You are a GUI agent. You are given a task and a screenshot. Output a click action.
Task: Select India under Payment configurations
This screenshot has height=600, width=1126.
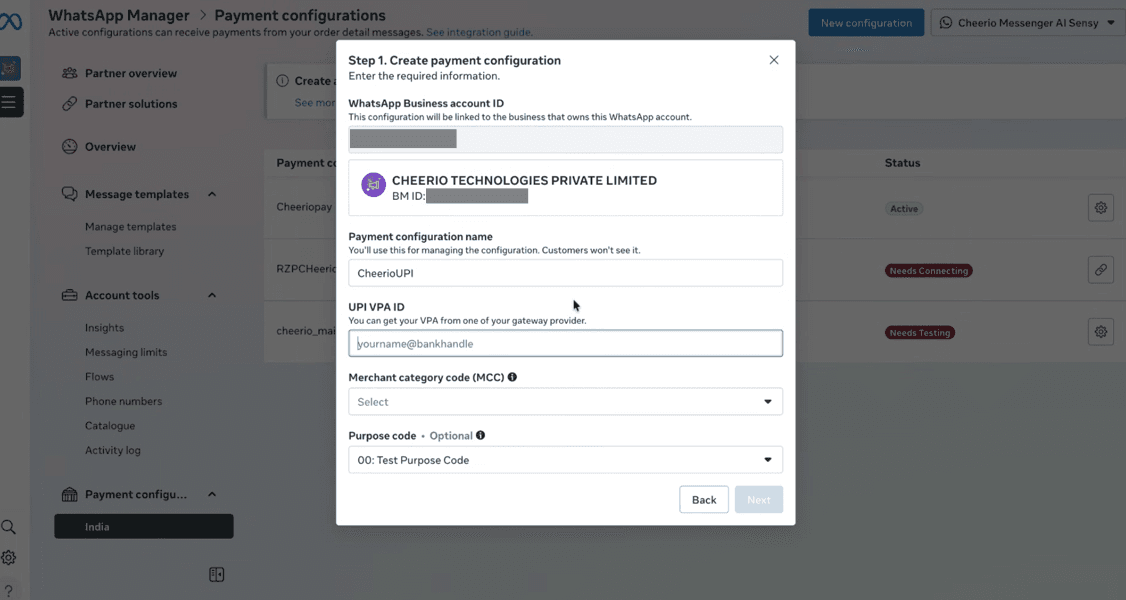coord(144,526)
